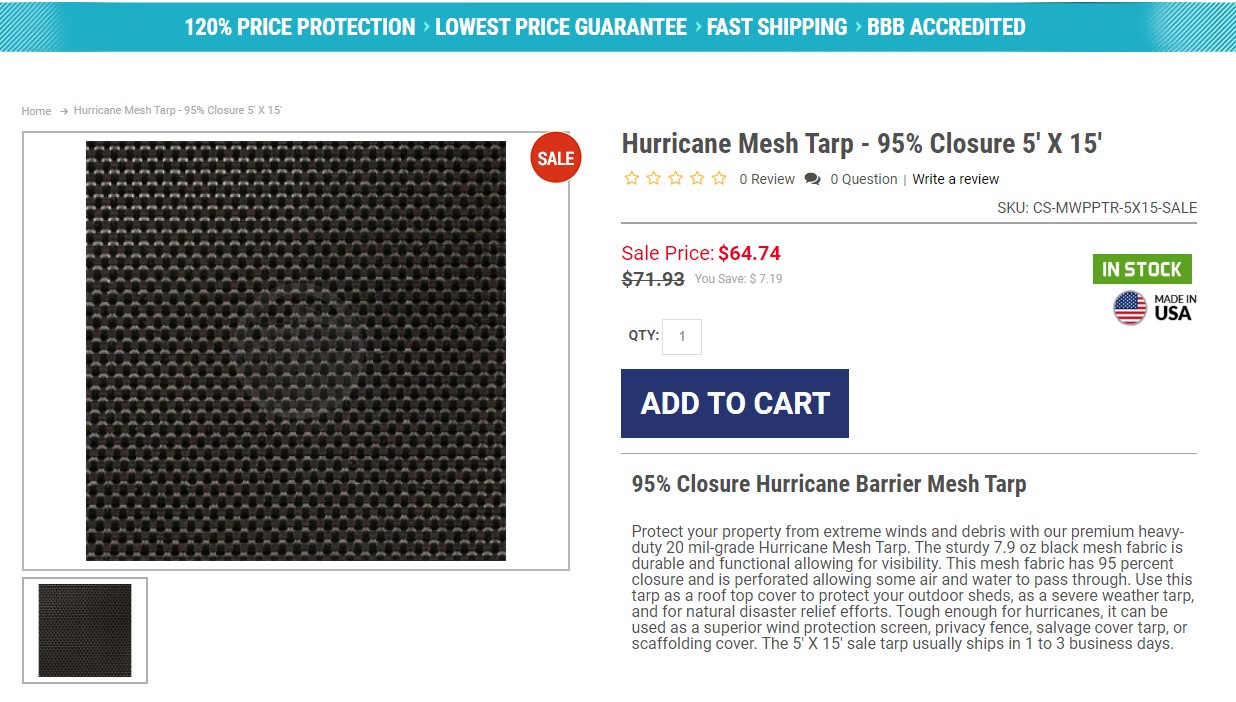Click BBB ACCREDITED in top banner

pos(946,27)
